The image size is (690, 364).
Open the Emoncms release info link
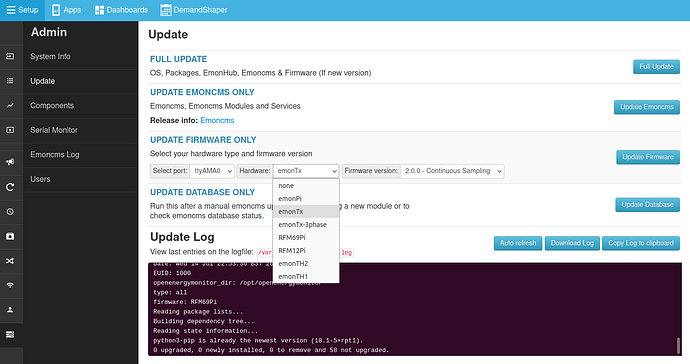click(x=217, y=121)
